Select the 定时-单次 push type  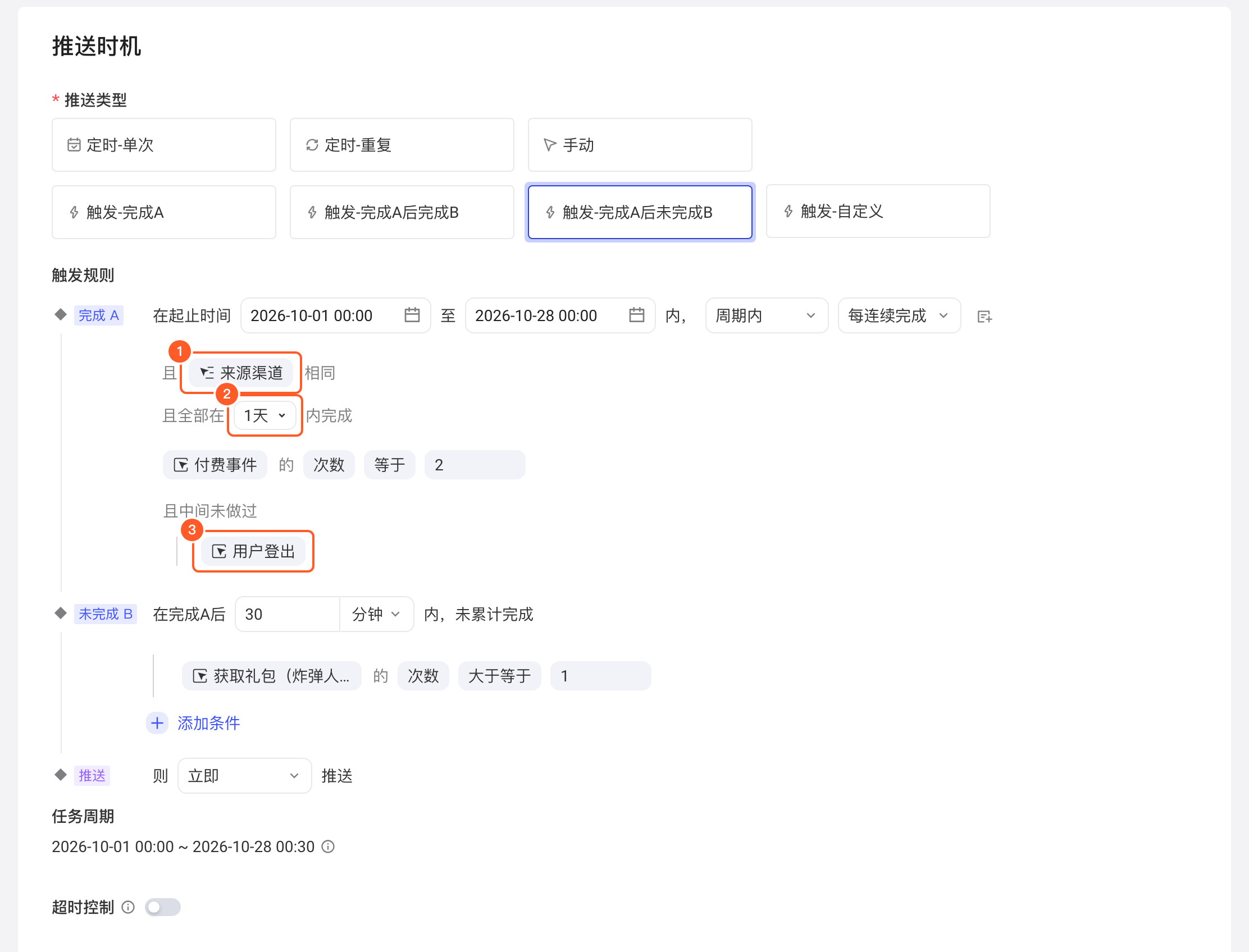(164, 145)
